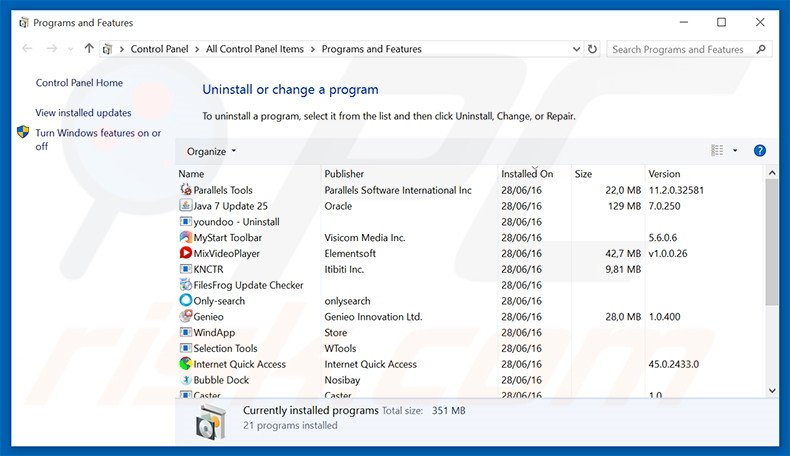Click the 42,7 MB size cell
The width and height of the screenshot is (790, 456).
click(x=623, y=253)
